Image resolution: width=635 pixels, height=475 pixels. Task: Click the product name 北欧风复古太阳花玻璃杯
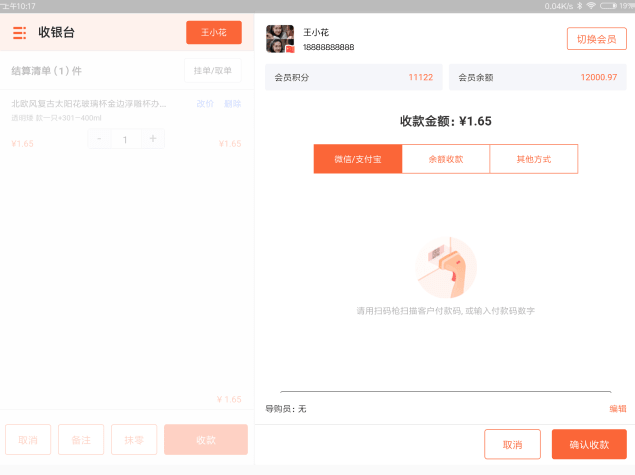pos(89,104)
